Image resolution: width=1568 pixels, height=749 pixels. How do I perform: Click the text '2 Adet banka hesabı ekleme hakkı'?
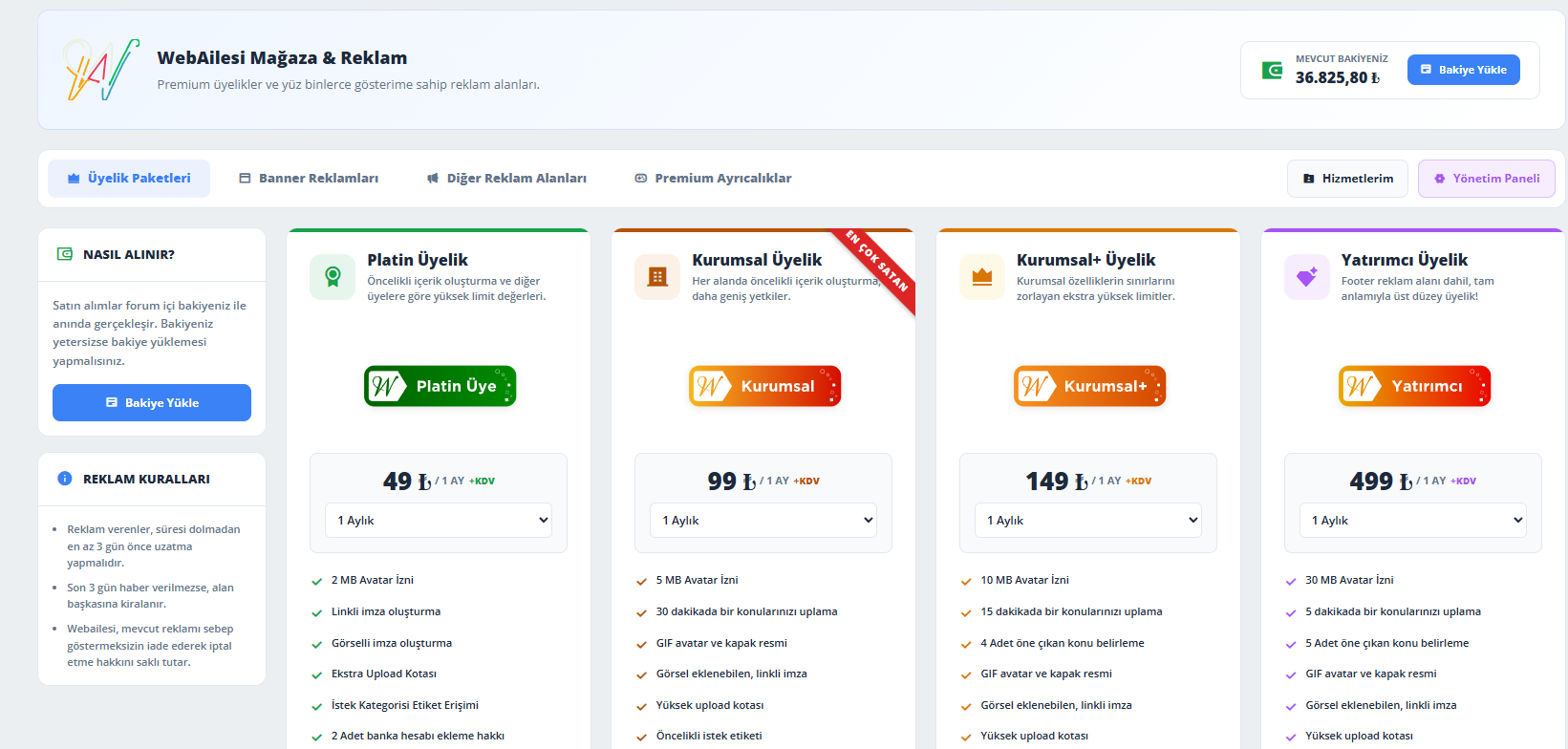418,736
